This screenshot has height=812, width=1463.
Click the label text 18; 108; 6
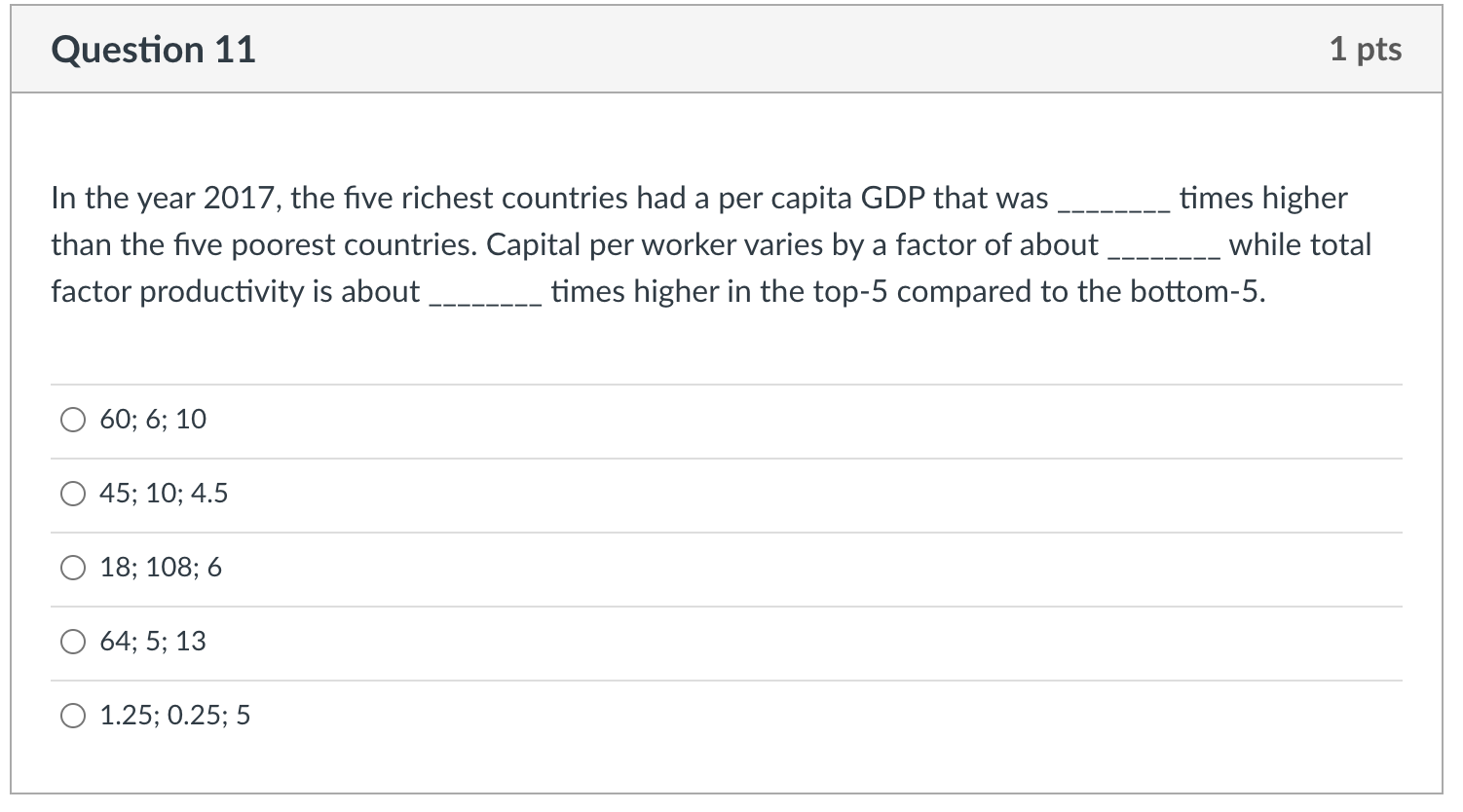[x=161, y=568]
